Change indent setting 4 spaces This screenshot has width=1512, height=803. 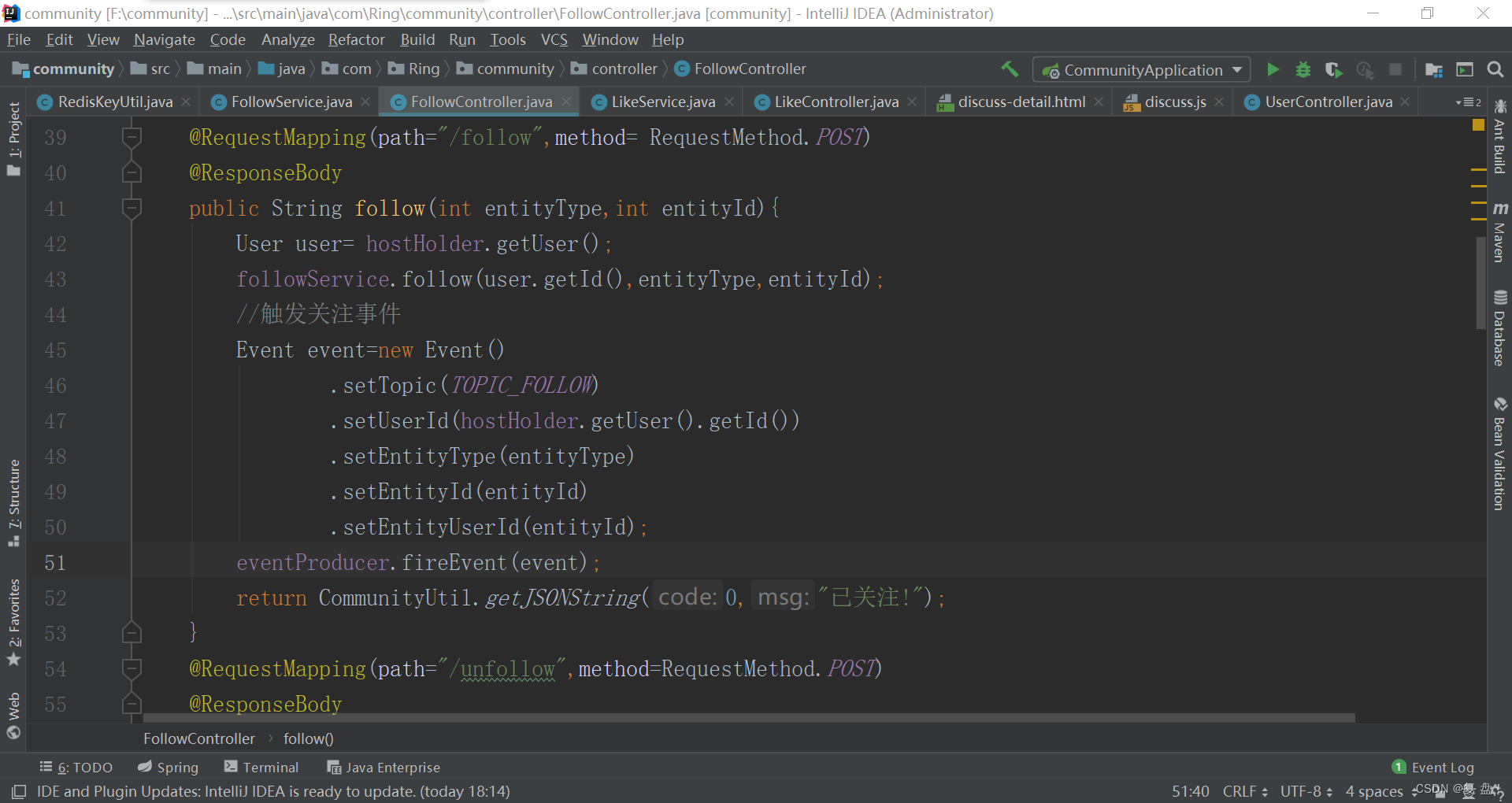point(1374,791)
